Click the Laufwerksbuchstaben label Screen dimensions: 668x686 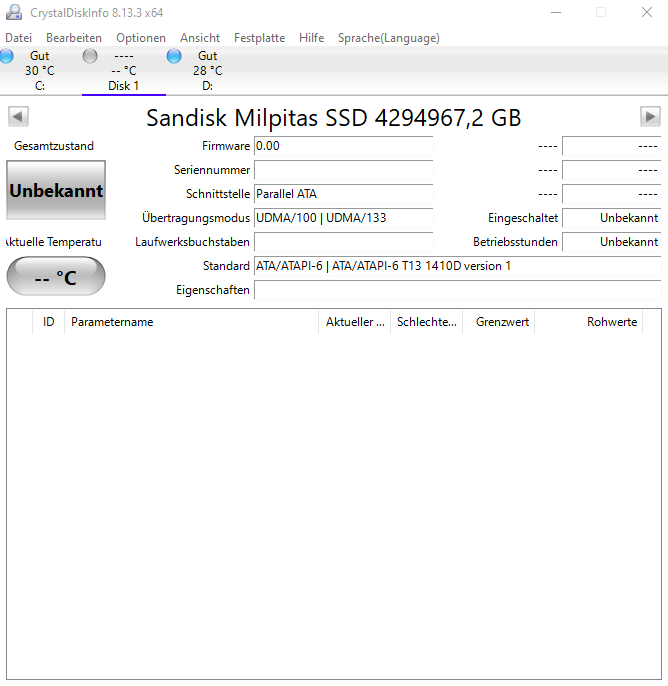click(192, 242)
